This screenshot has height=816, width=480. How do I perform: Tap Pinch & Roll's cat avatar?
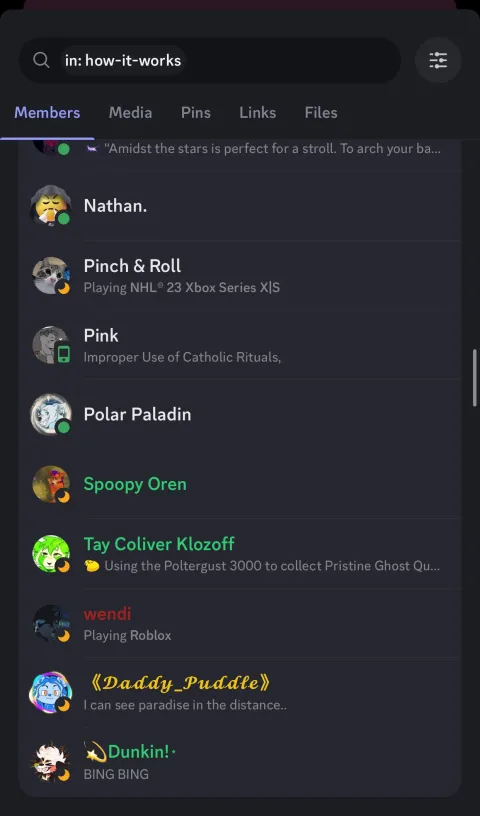click(51, 275)
